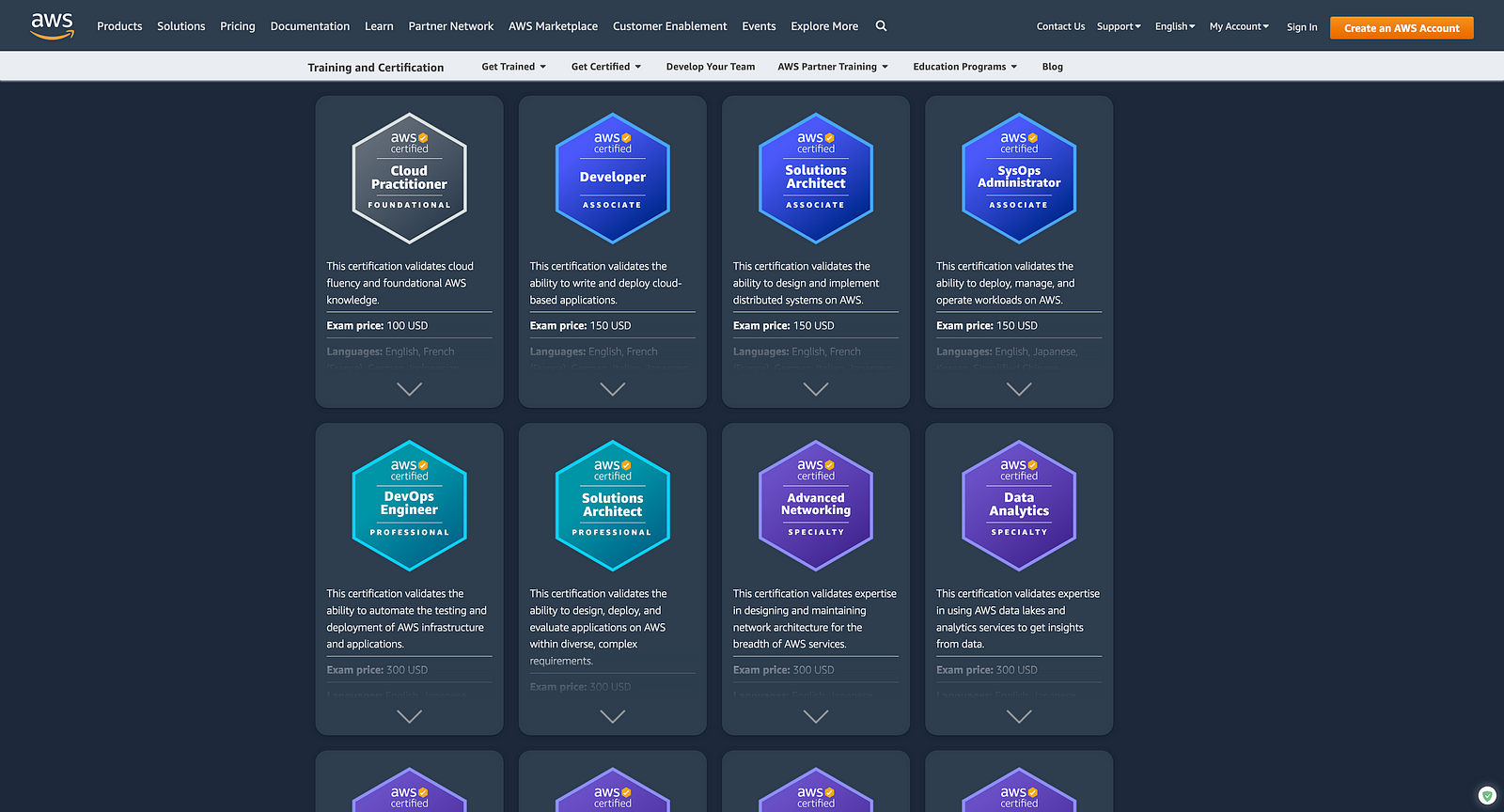Open the Explore More menu
Viewport: 1504px width, 812px height.
(824, 26)
